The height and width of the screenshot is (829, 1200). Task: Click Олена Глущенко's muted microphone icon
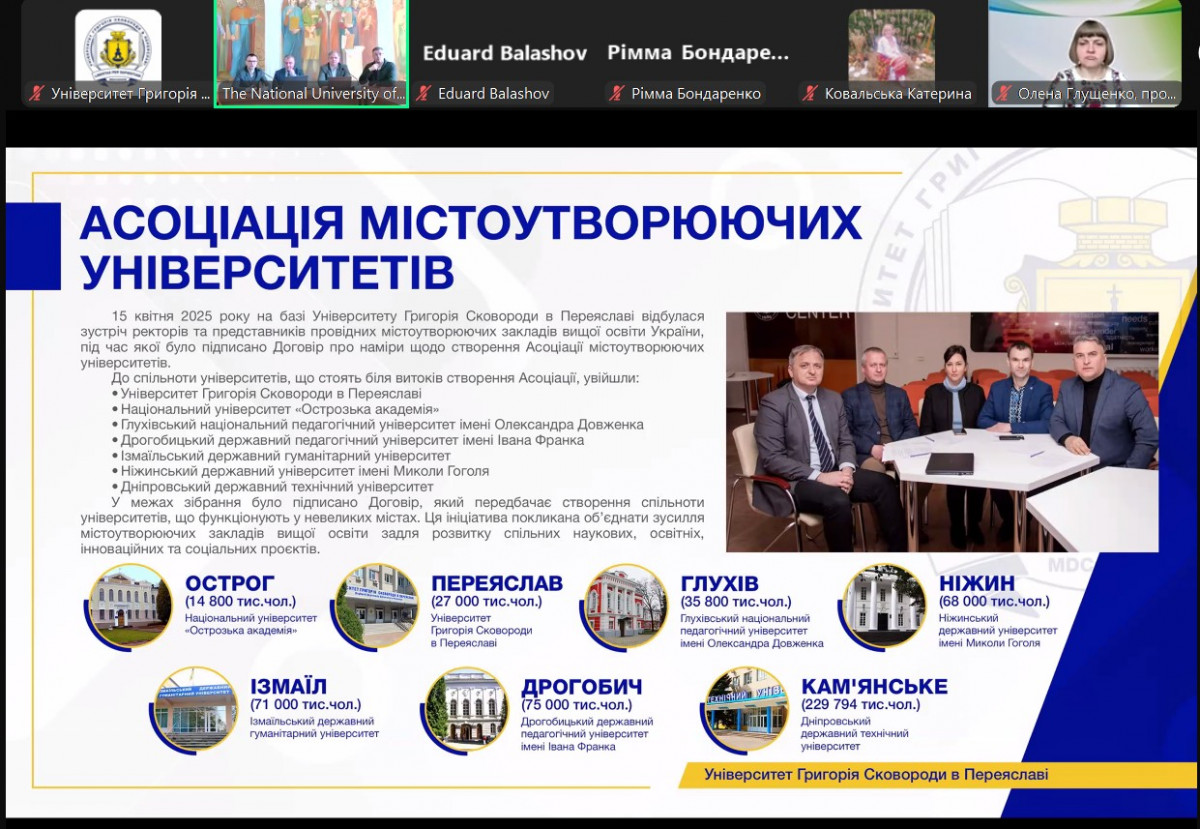click(1005, 94)
